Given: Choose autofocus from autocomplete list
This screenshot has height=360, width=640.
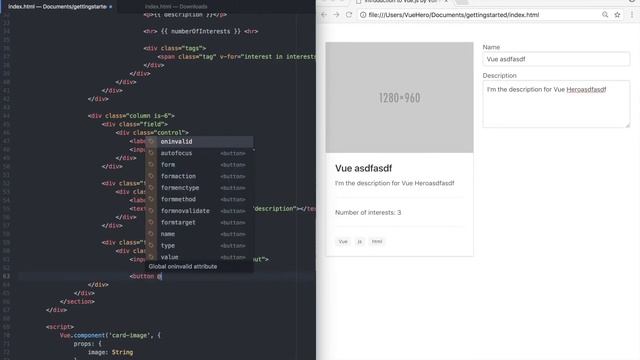Looking at the screenshot, I should click(x=199, y=153).
